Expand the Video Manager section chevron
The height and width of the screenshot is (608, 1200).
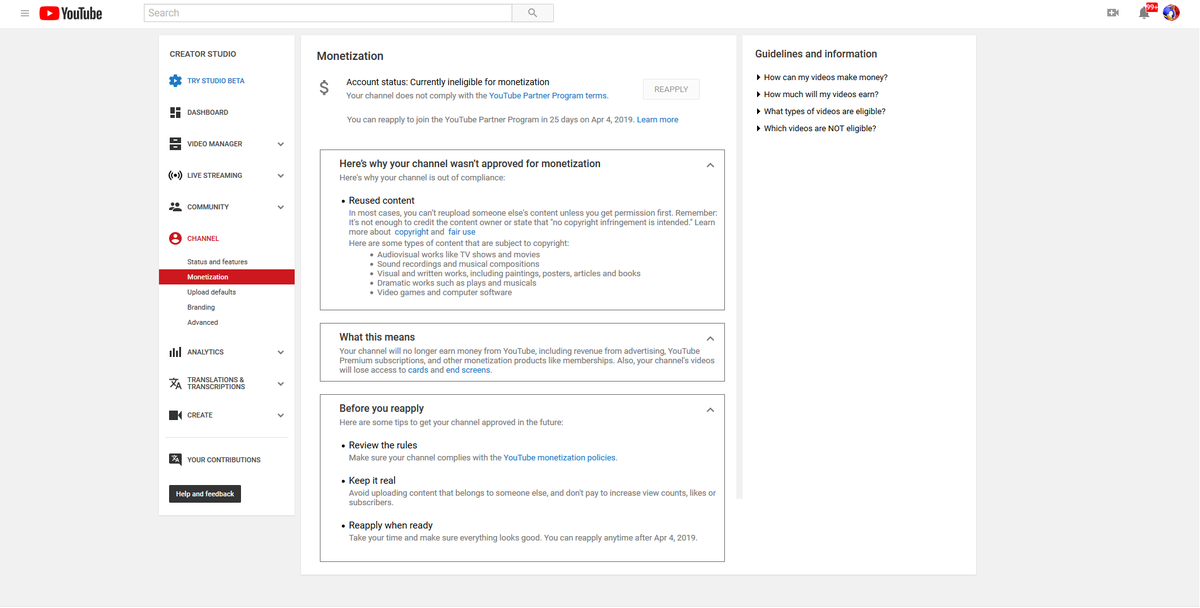pos(281,144)
